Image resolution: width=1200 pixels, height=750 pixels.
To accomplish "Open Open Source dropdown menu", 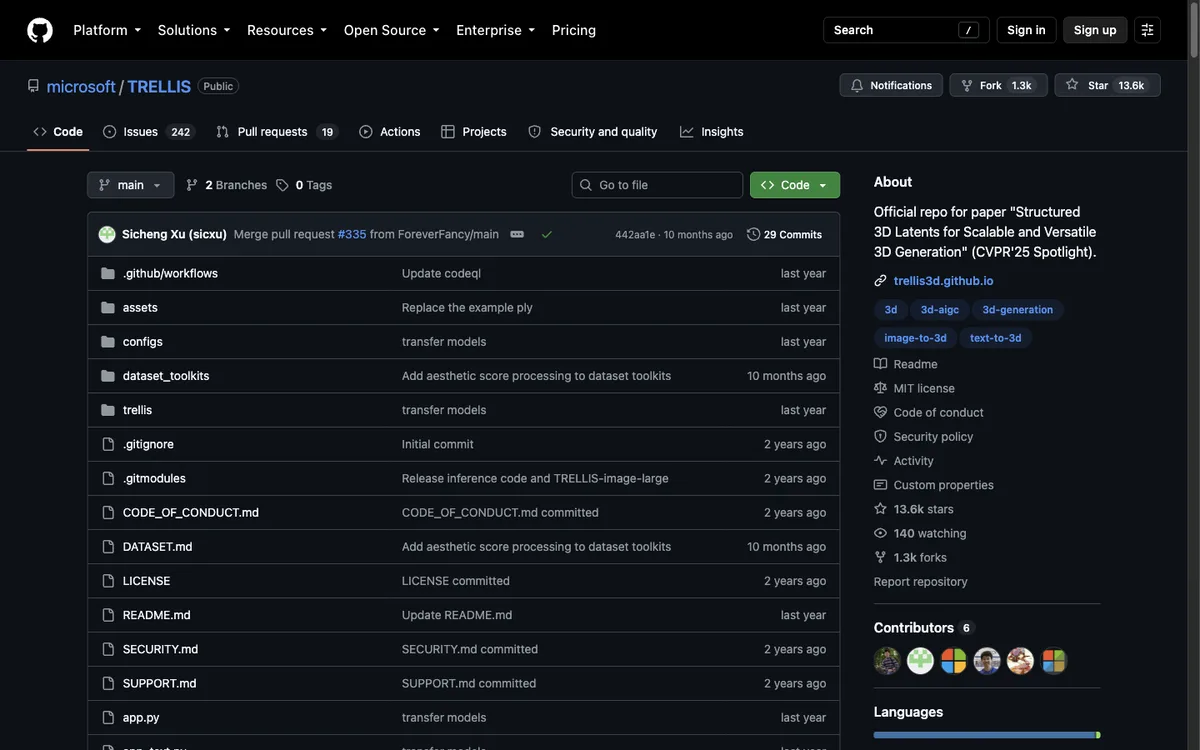I will click(392, 30).
